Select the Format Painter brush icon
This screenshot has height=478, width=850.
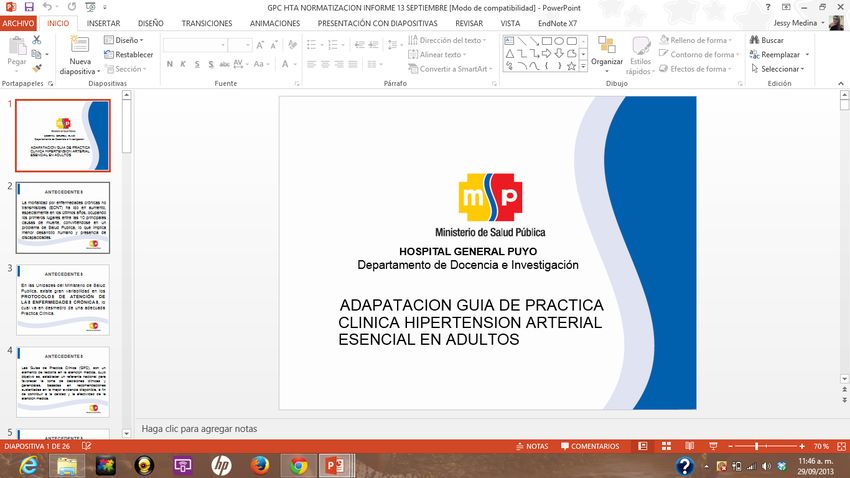pos(37,68)
